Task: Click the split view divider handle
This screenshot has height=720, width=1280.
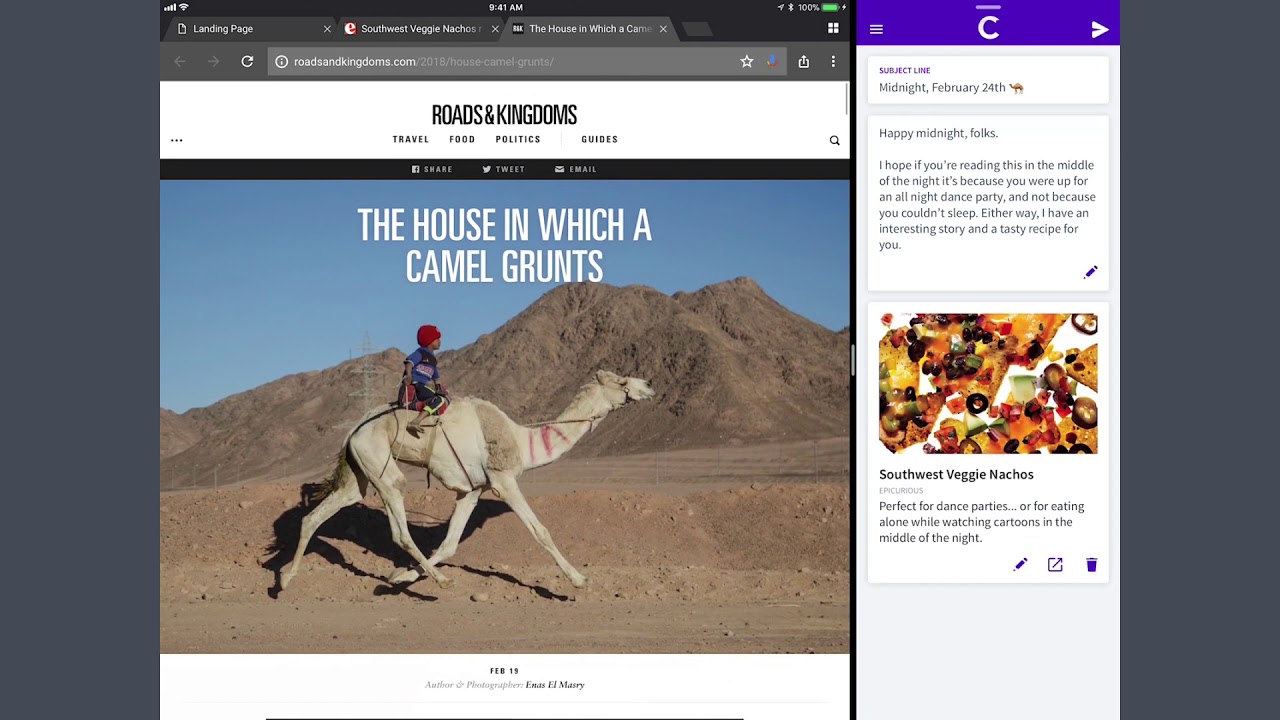Action: [x=853, y=360]
